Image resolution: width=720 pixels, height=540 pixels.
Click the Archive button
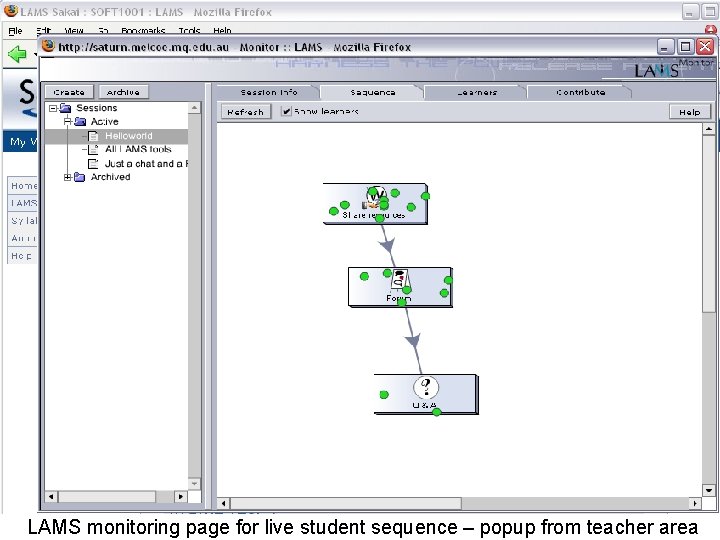click(x=123, y=92)
